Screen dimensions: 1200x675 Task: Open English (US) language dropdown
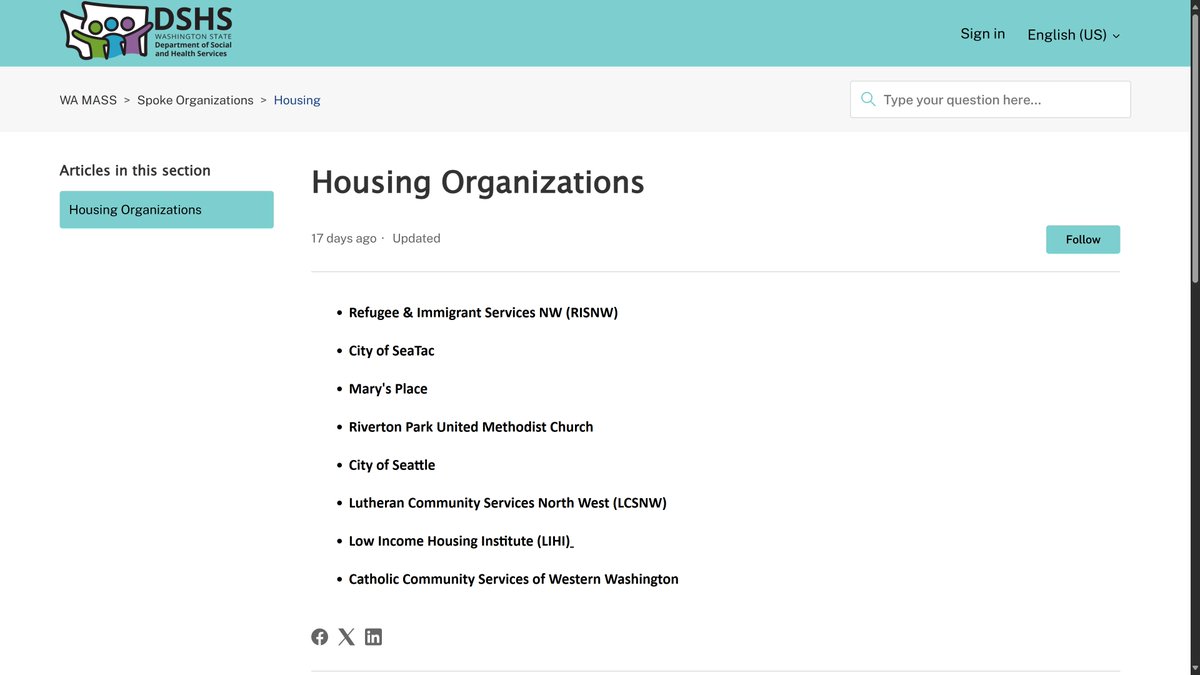pos(1073,34)
